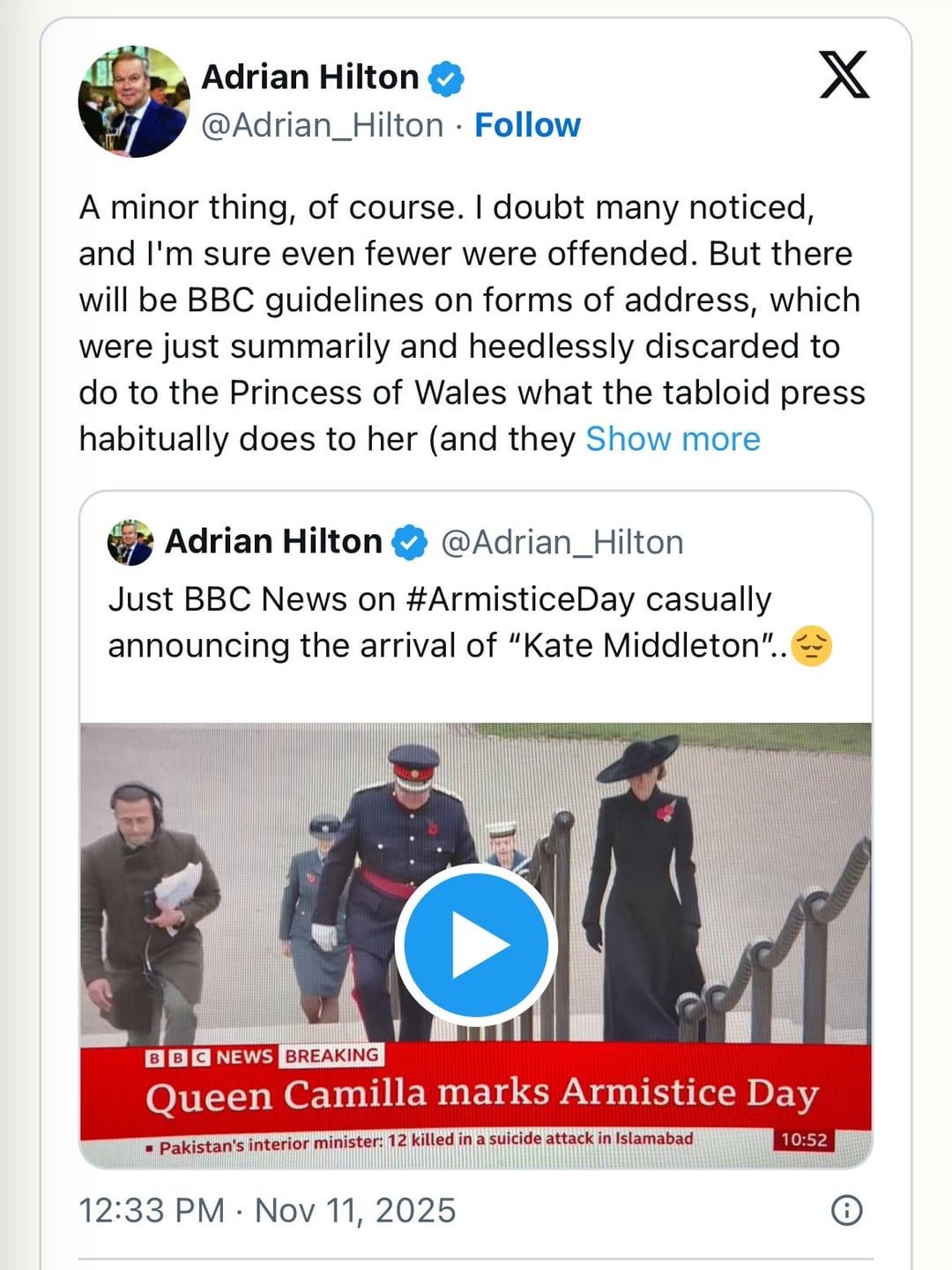This screenshot has width=952, height=1270.
Task: Click the 12:33 PM Nov 11 timestamp
Action: pos(267,1210)
